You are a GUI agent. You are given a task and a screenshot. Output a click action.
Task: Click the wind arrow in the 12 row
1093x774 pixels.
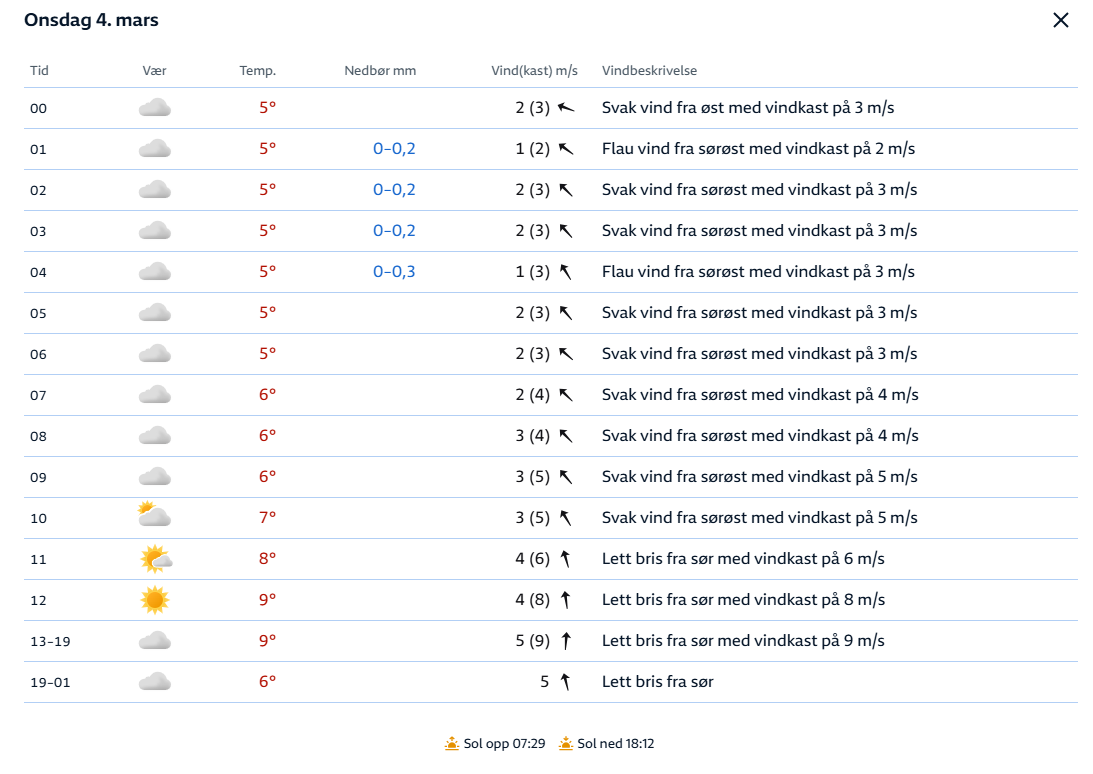pyautogui.click(x=566, y=600)
